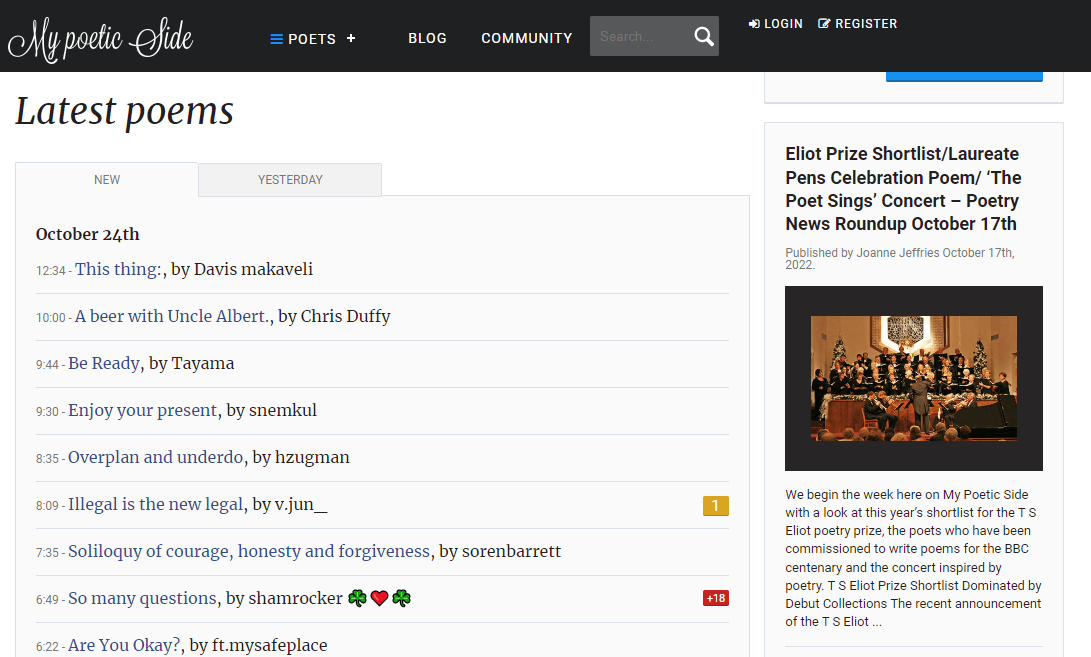Image resolution: width=1091 pixels, height=657 pixels.
Task: Click the My poetic Side logo
Action: coord(100,38)
